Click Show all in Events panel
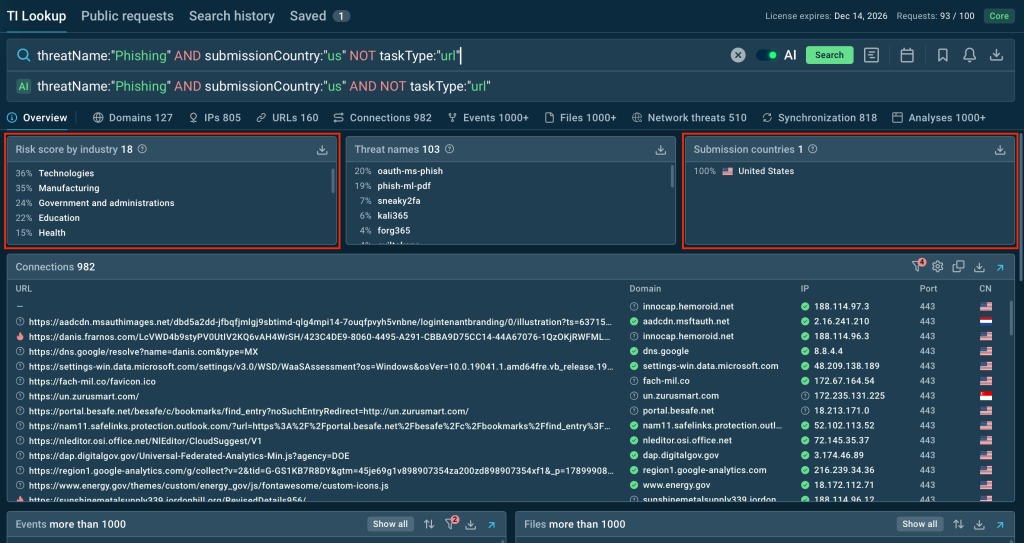Viewport: 1024px width, 543px height. pyautogui.click(x=390, y=524)
